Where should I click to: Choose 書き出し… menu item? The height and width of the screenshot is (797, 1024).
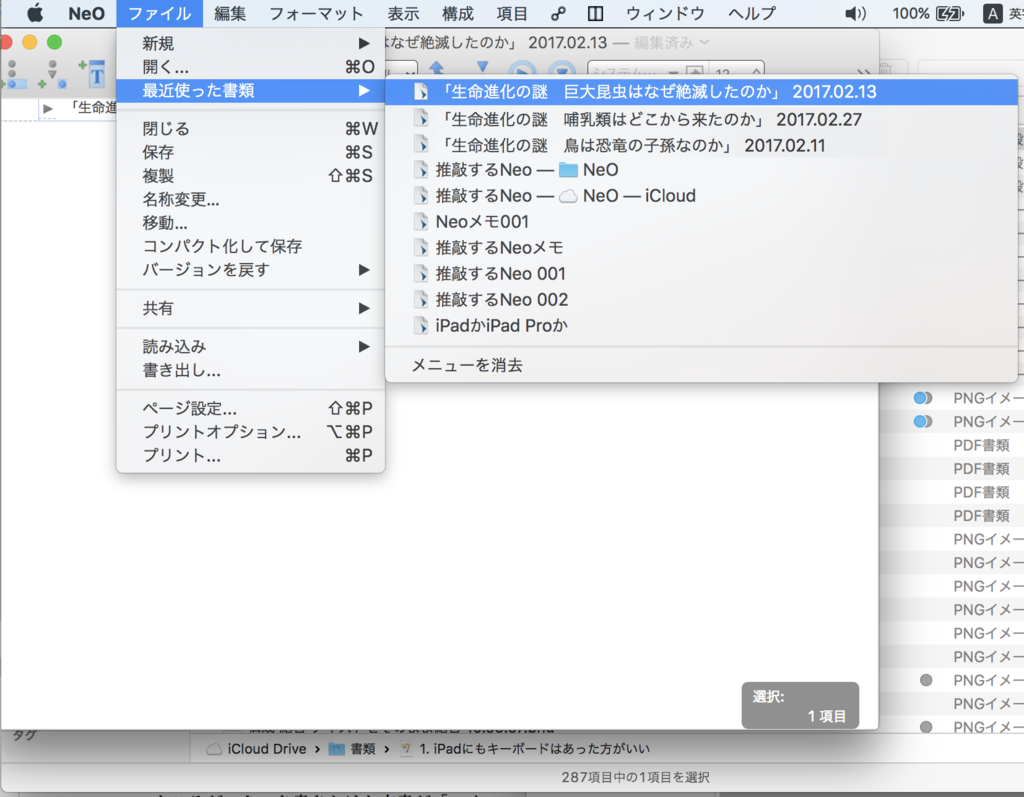tap(251, 370)
